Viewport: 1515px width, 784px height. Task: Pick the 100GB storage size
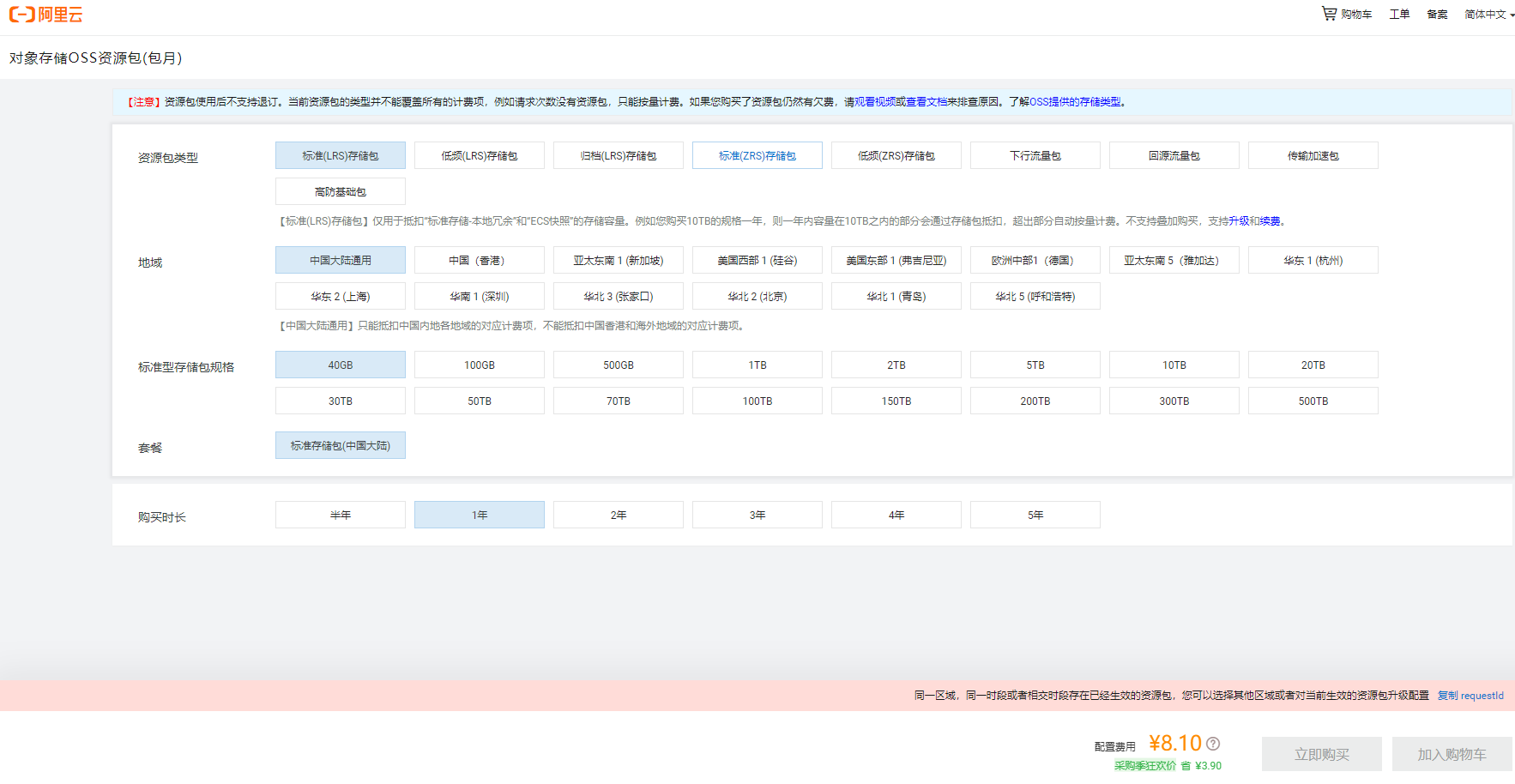tap(480, 365)
